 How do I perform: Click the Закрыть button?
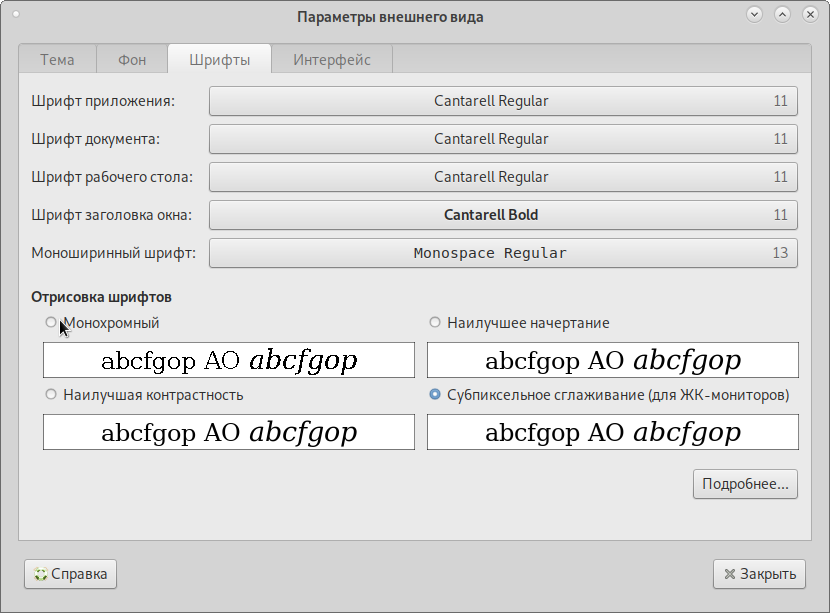click(x=759, y=574)
